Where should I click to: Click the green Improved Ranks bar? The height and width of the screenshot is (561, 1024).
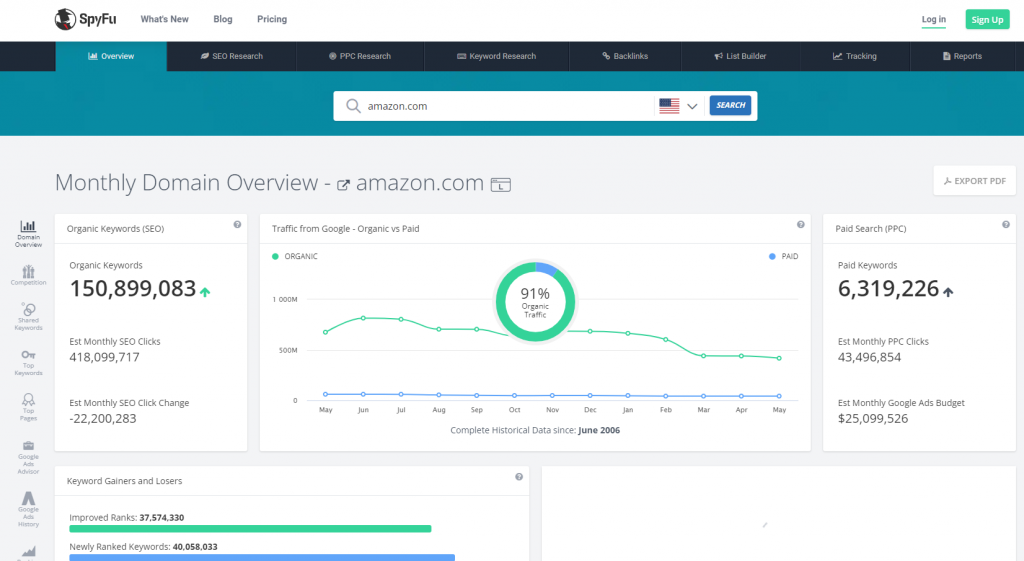(x=250, y=528)
